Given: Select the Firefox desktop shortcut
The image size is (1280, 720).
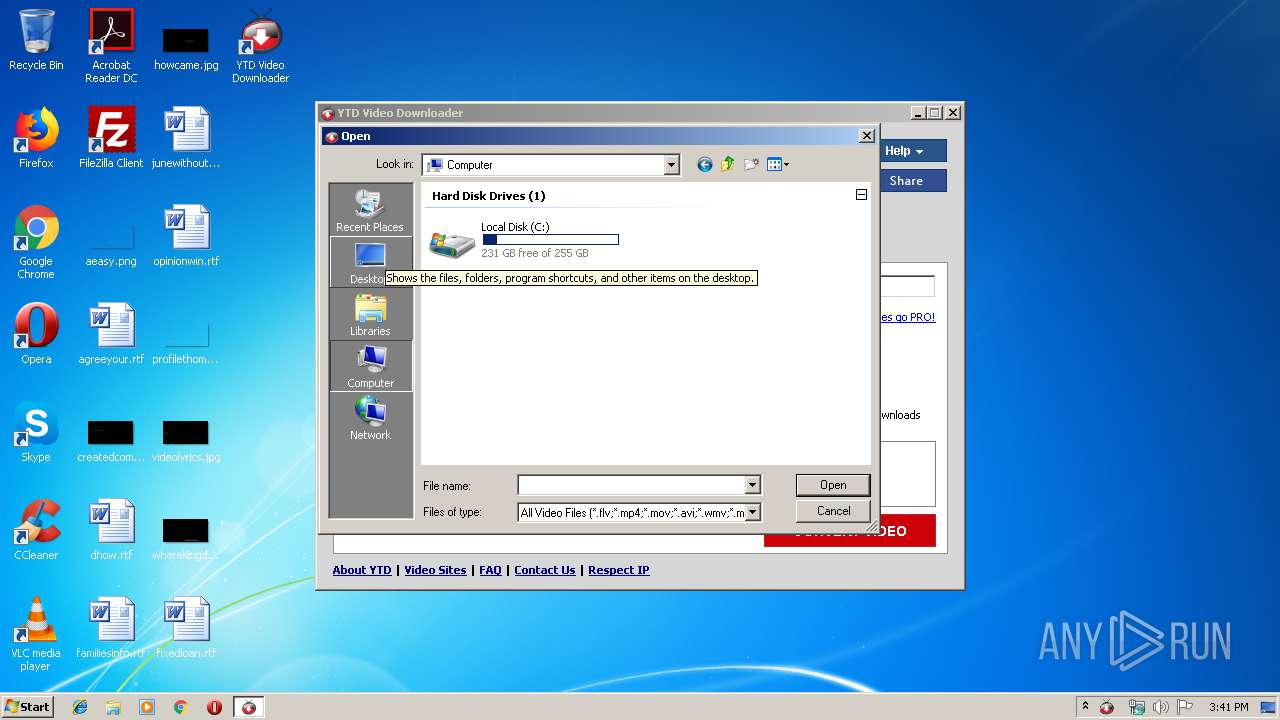Looking at the screenshot, I should [36, 138].
